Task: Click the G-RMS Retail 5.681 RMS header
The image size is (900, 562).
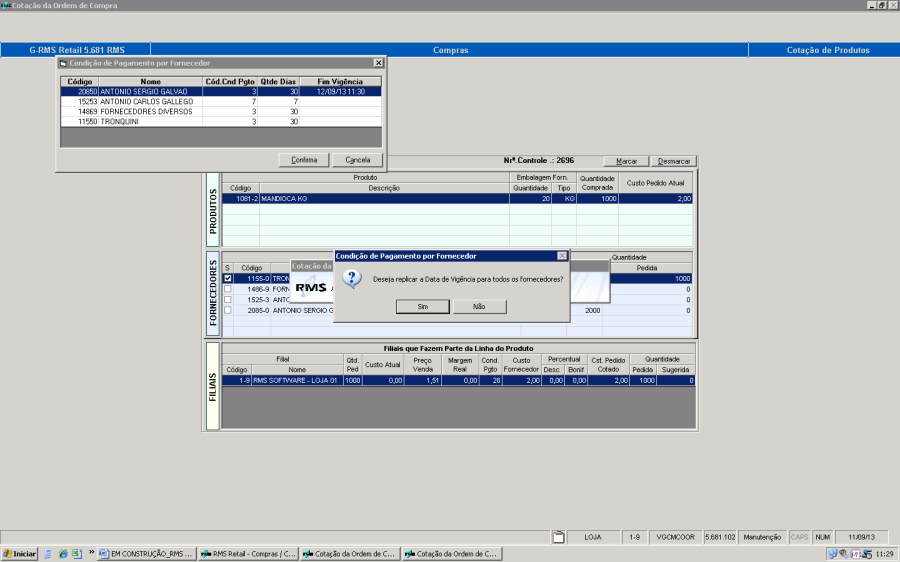Action: pyautogui.click(x=77, y=50)
